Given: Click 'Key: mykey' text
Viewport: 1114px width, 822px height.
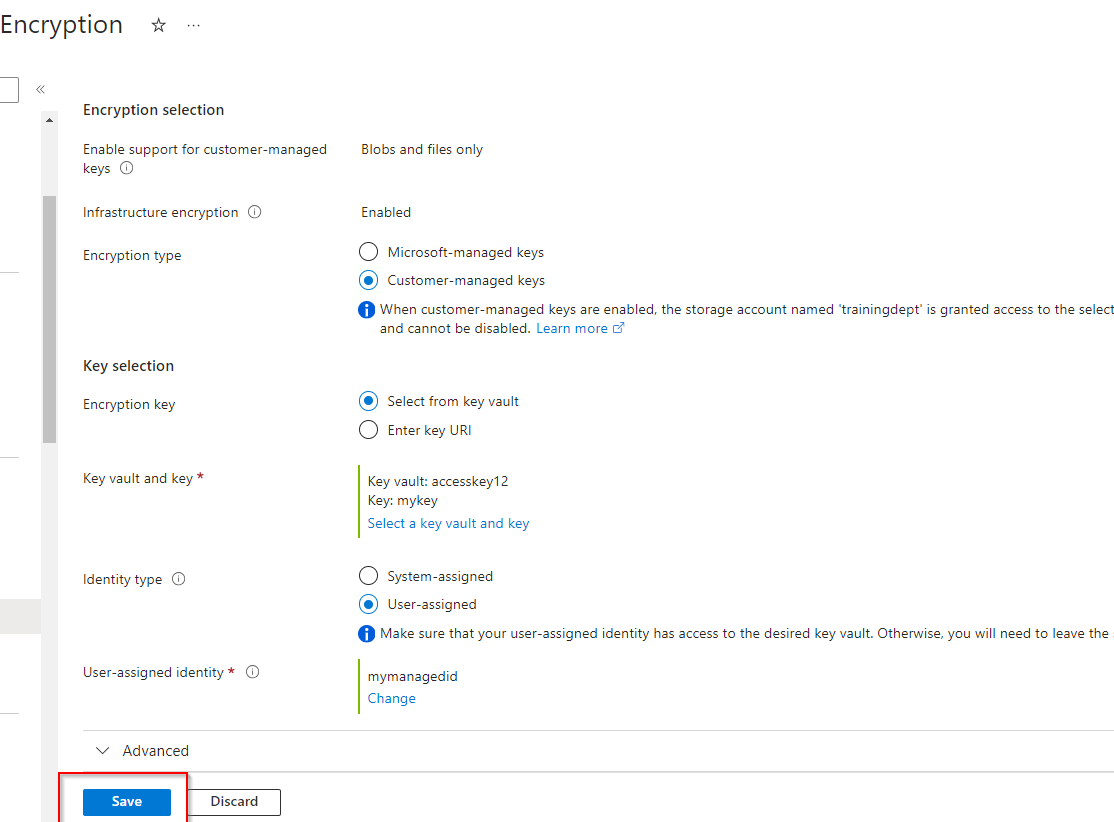Looking at the screenshot, I should click(x=403, y=501).
